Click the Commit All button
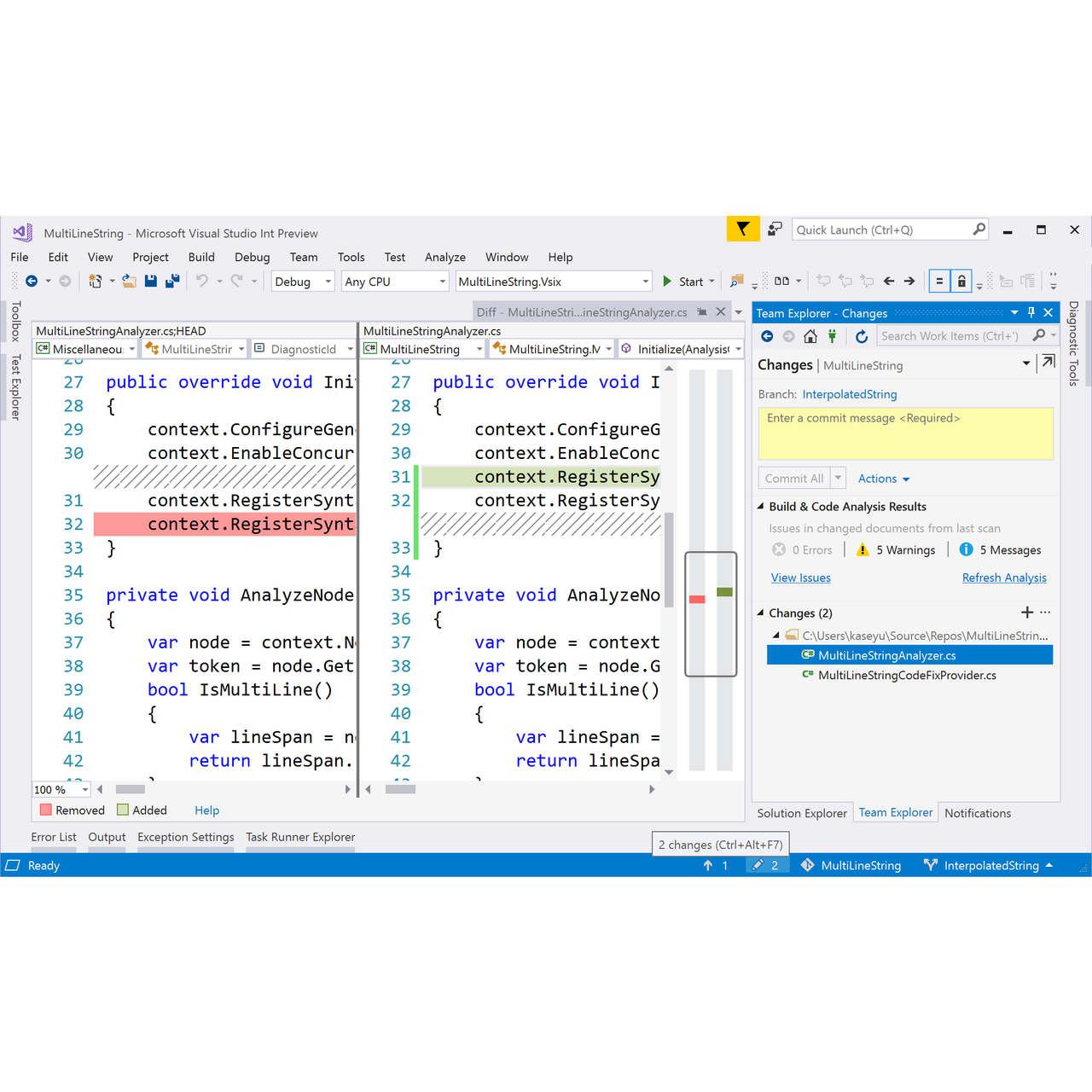The height and width of the screenshot is (1092, 1092). tap(793, 478)
